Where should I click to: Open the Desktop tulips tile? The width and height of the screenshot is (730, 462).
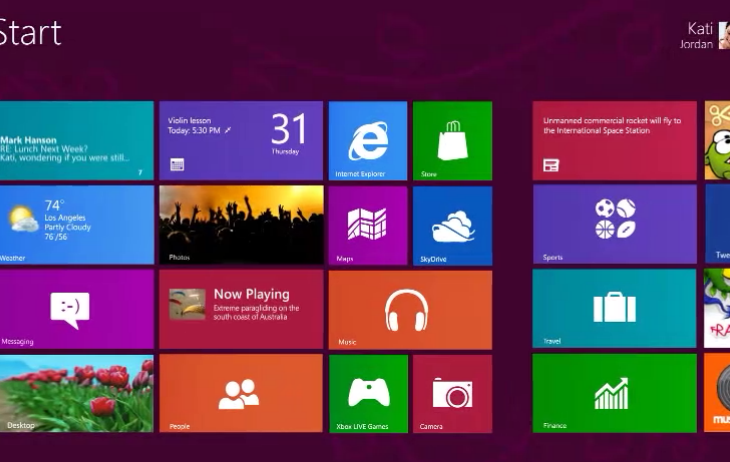[76, 393]
